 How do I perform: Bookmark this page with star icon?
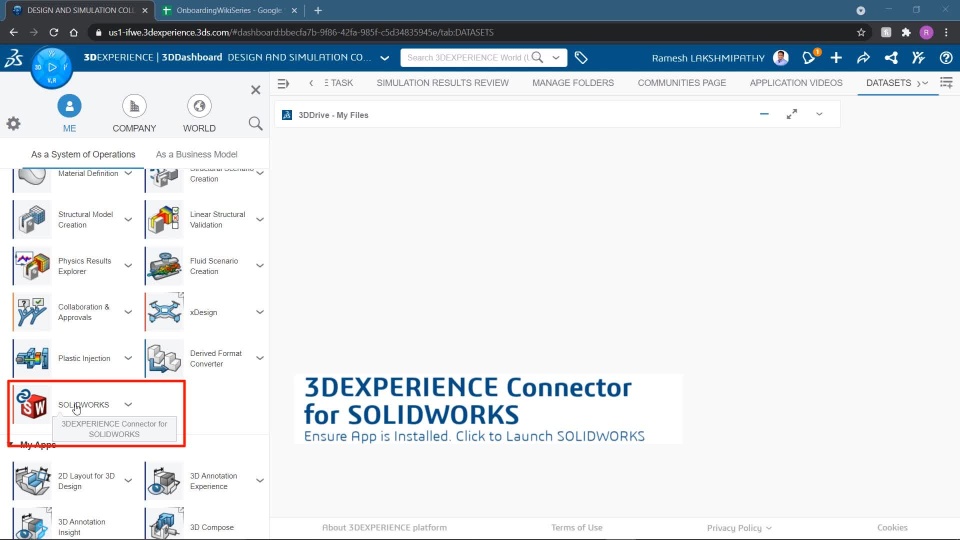click(x=861, y=32)
